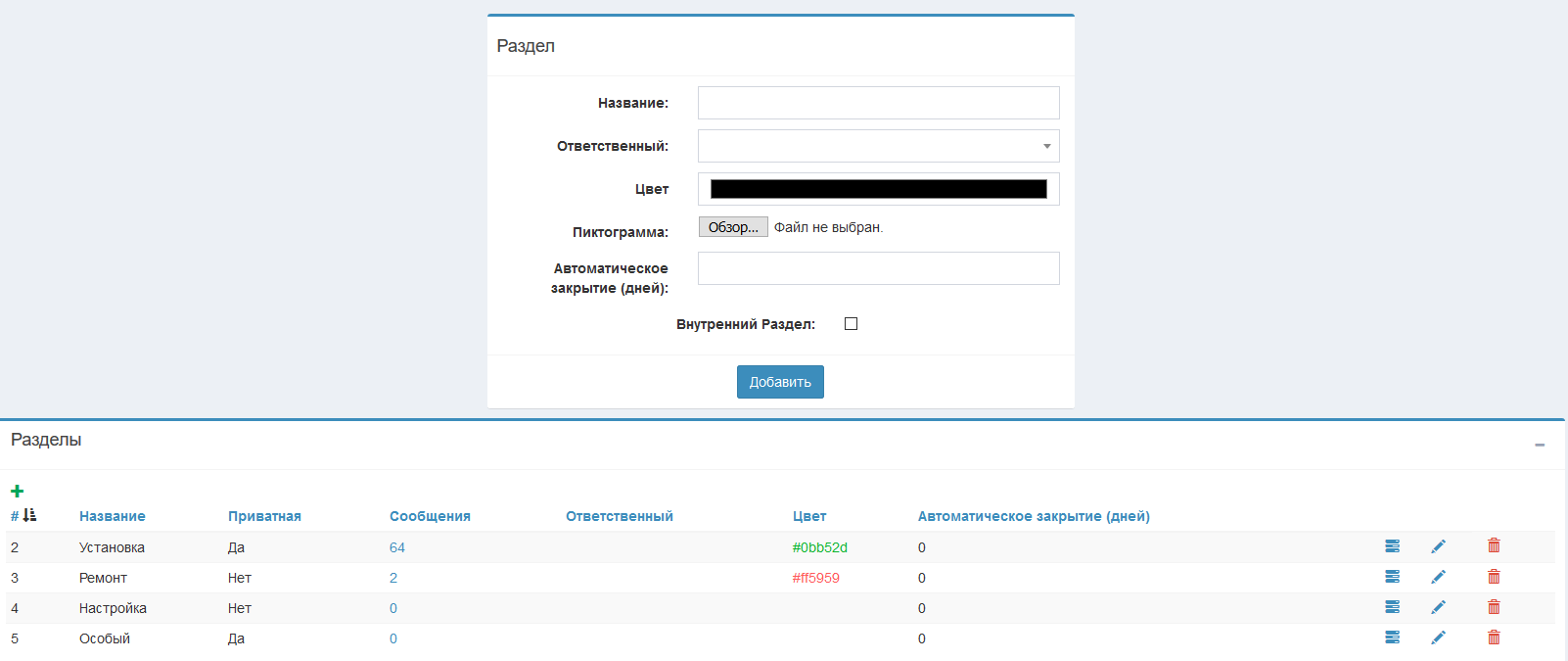Click the sort icon beside # column

[29, 515]
